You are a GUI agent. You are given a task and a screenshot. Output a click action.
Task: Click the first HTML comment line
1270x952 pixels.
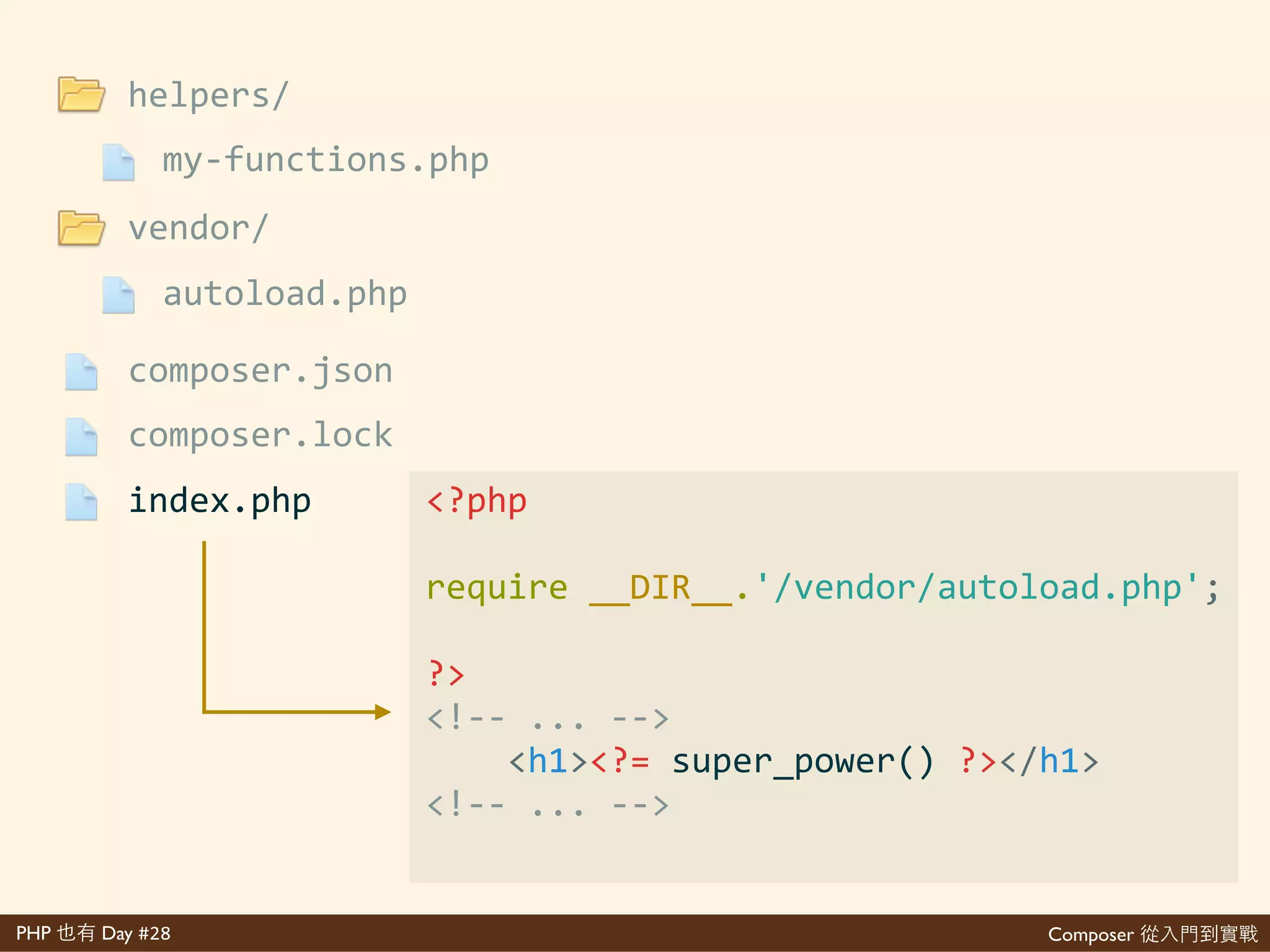[x=548, y=719]
